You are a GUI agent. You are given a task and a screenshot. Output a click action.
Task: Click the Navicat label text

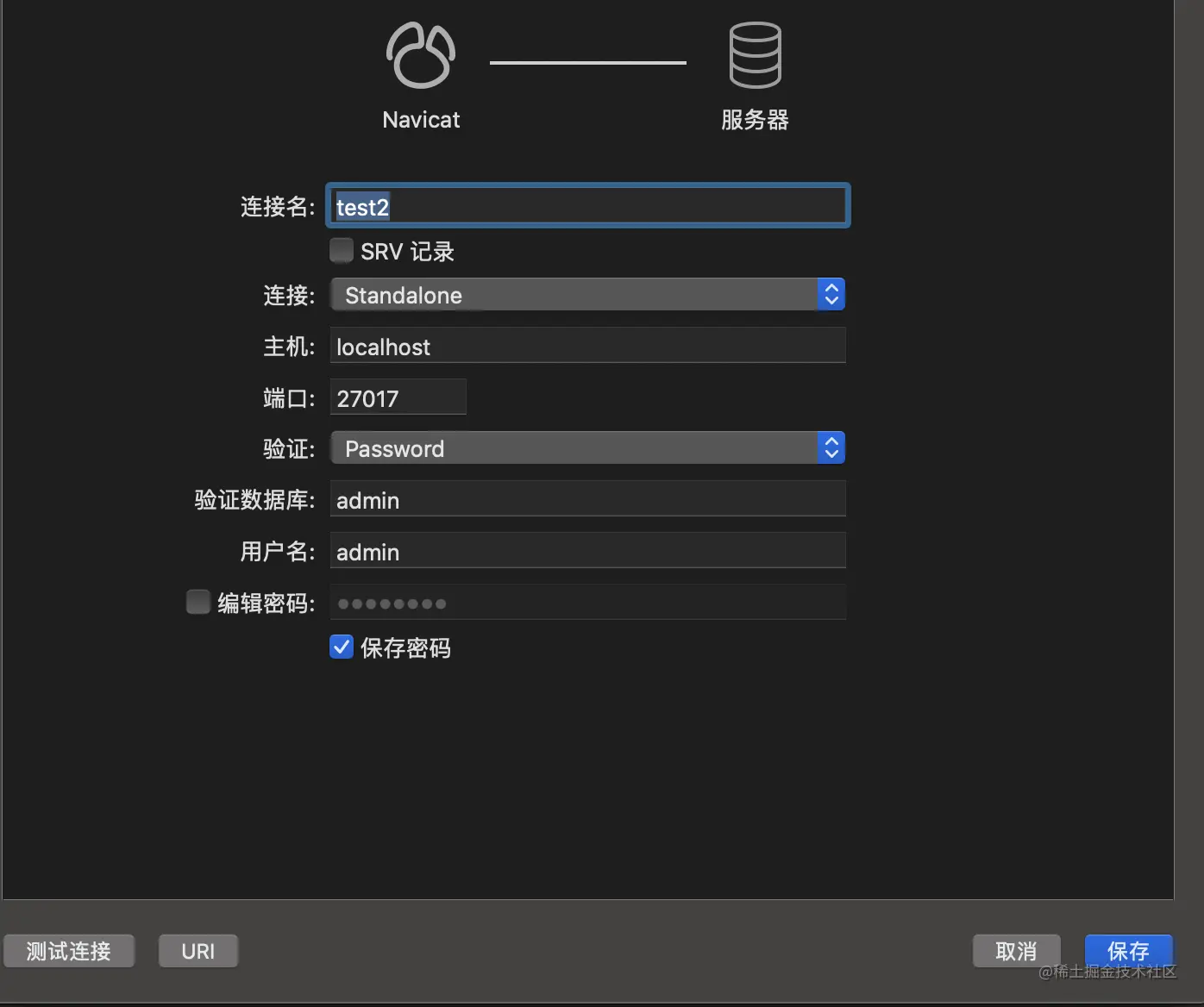click(421, 120)
